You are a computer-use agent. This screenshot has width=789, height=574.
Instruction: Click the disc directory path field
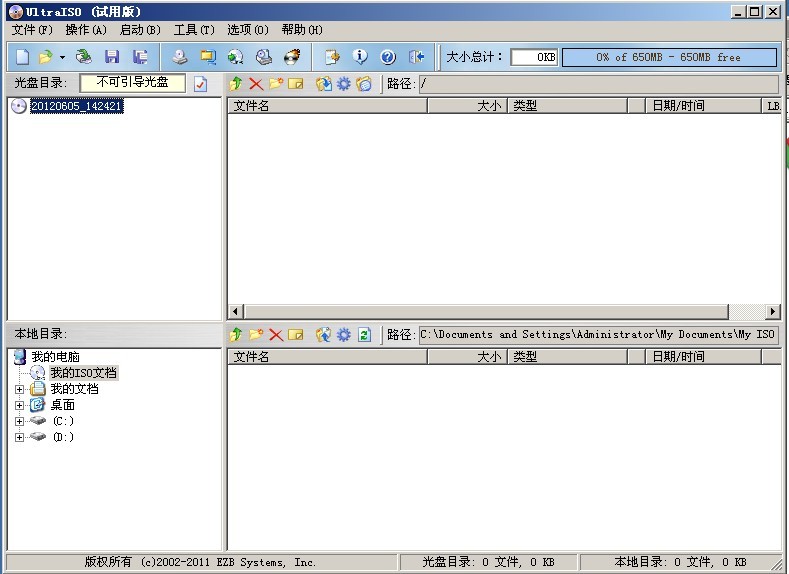tap(599, 84)
